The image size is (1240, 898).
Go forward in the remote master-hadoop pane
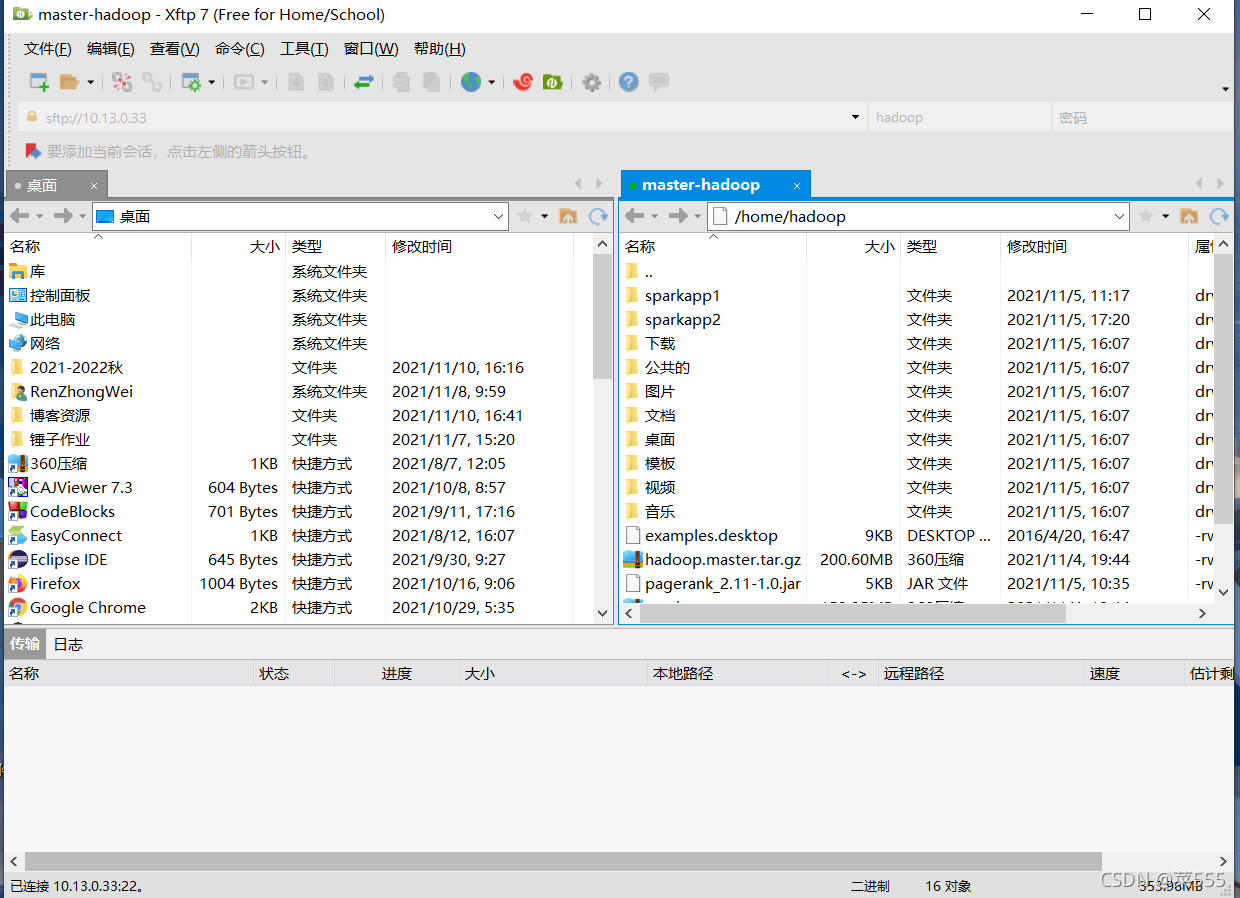click(x=678, y=216)
